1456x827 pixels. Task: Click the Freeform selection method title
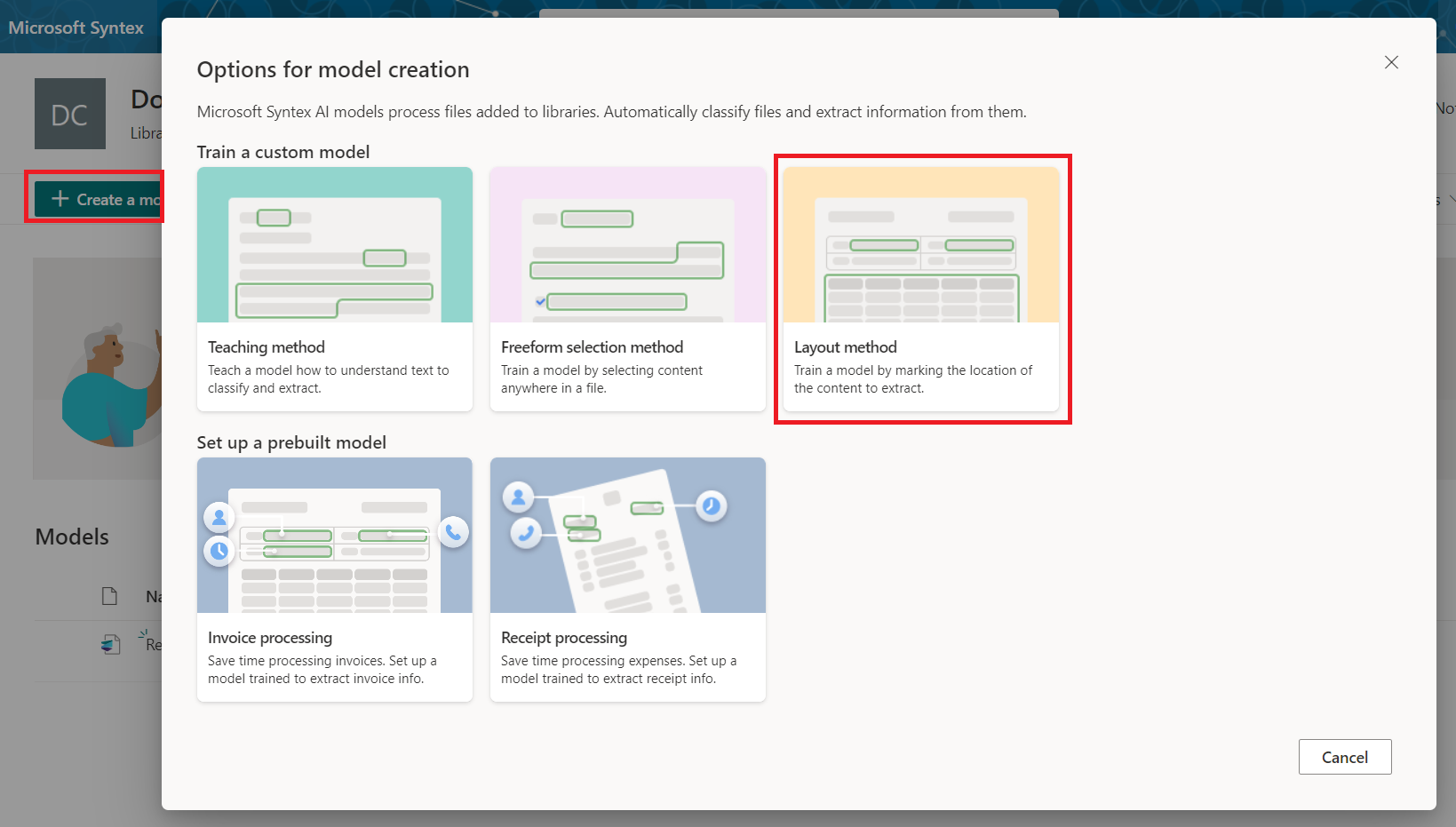coord(592,347)
